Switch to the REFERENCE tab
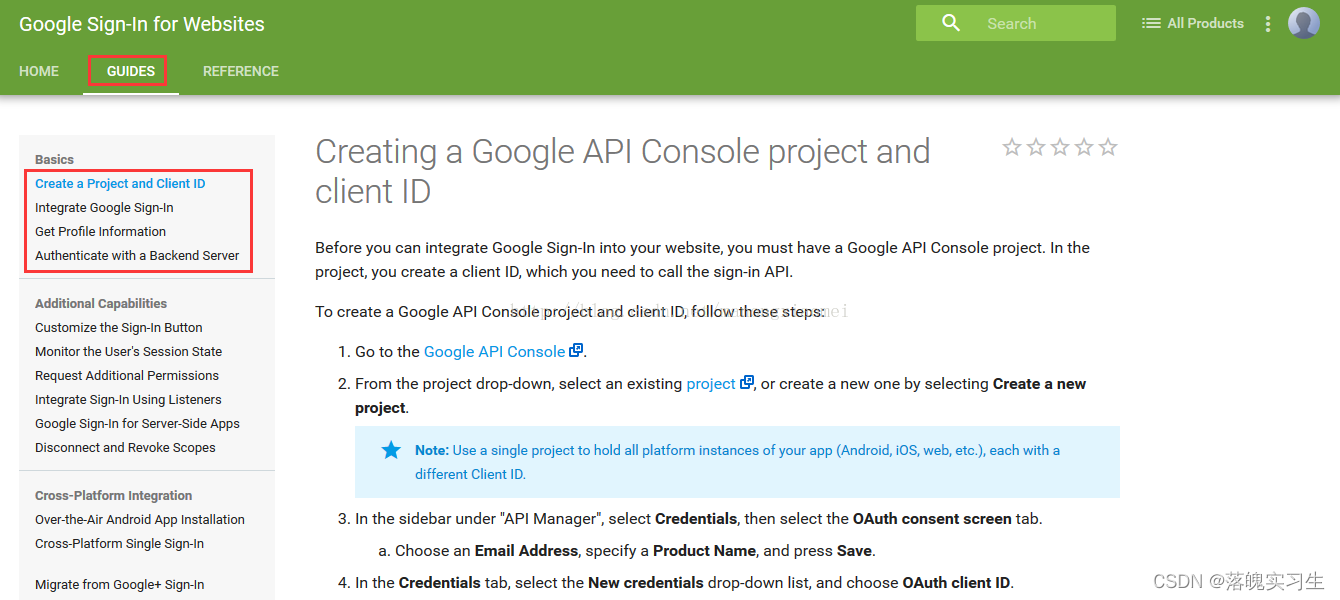Image resolution: width=1340 pixels, height=600 pixels. 241,71
